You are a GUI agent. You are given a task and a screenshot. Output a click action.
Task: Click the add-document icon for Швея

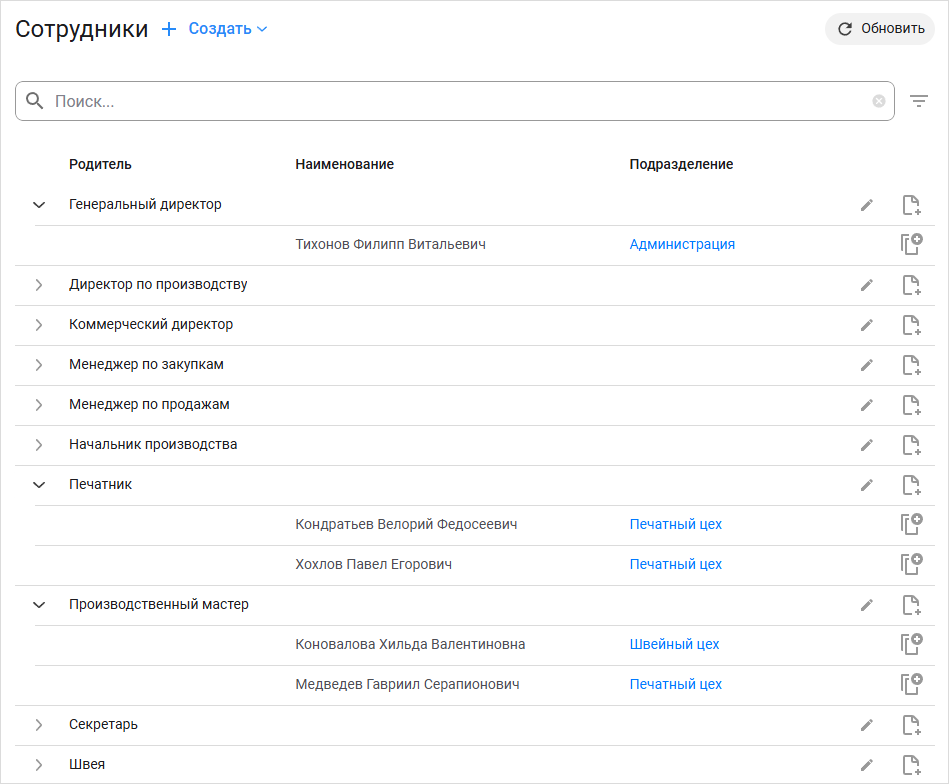pyautogui.click(x=911, y=764)
